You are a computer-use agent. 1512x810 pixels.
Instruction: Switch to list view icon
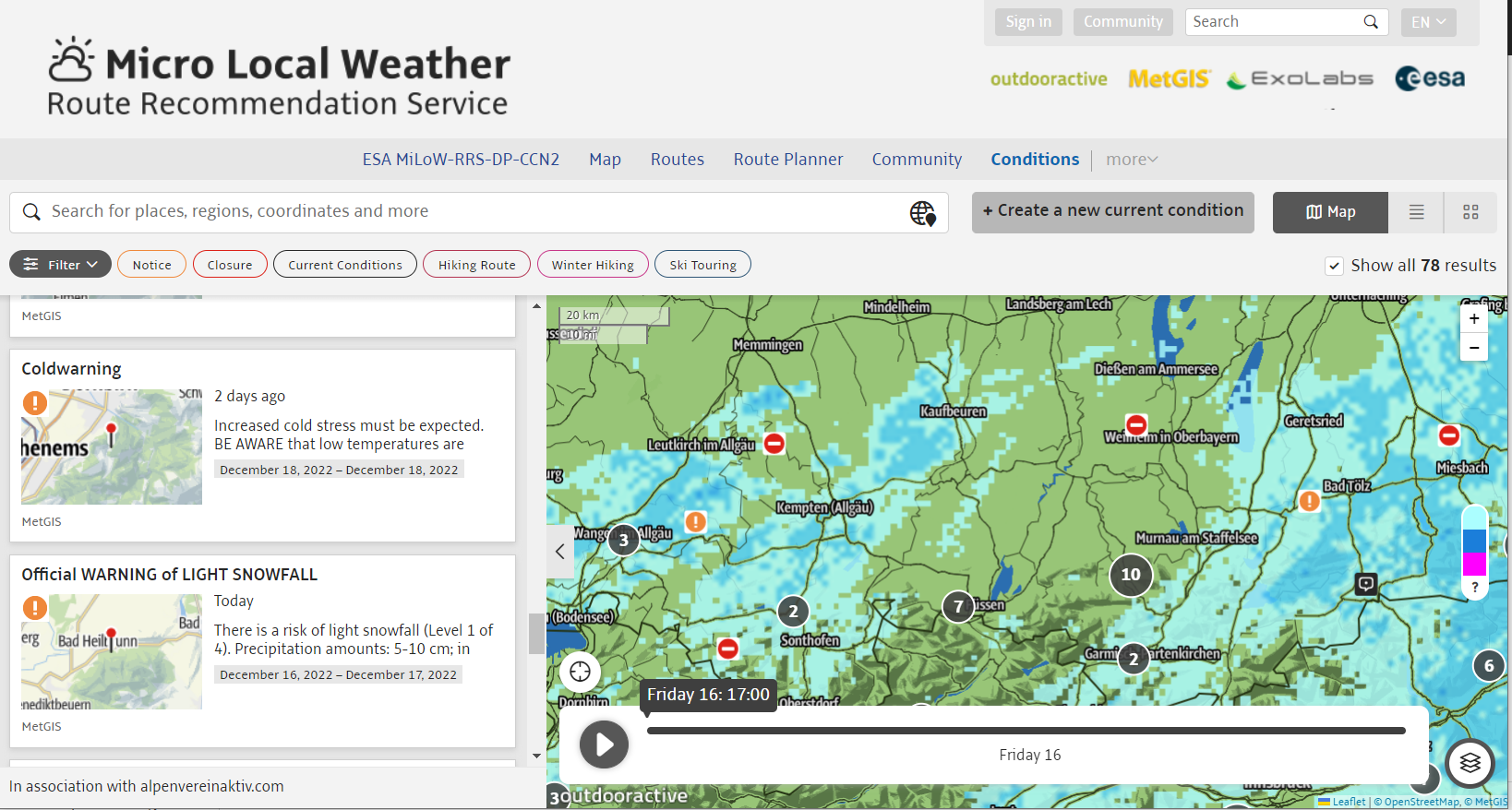[1416, 212]
